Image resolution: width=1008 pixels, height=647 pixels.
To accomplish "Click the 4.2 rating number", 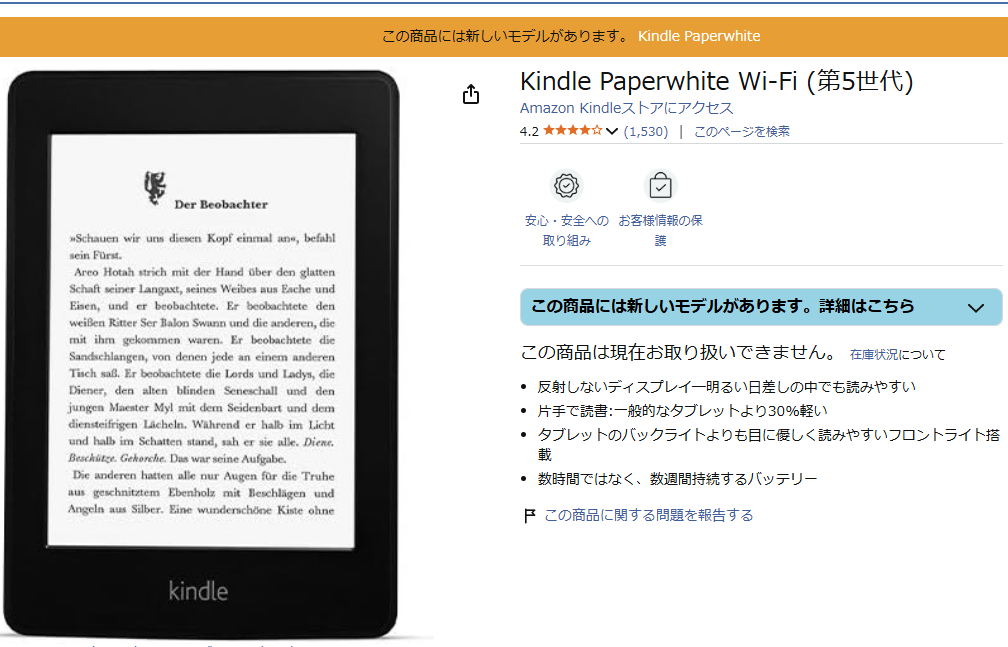I will click(x=529, y=131).
